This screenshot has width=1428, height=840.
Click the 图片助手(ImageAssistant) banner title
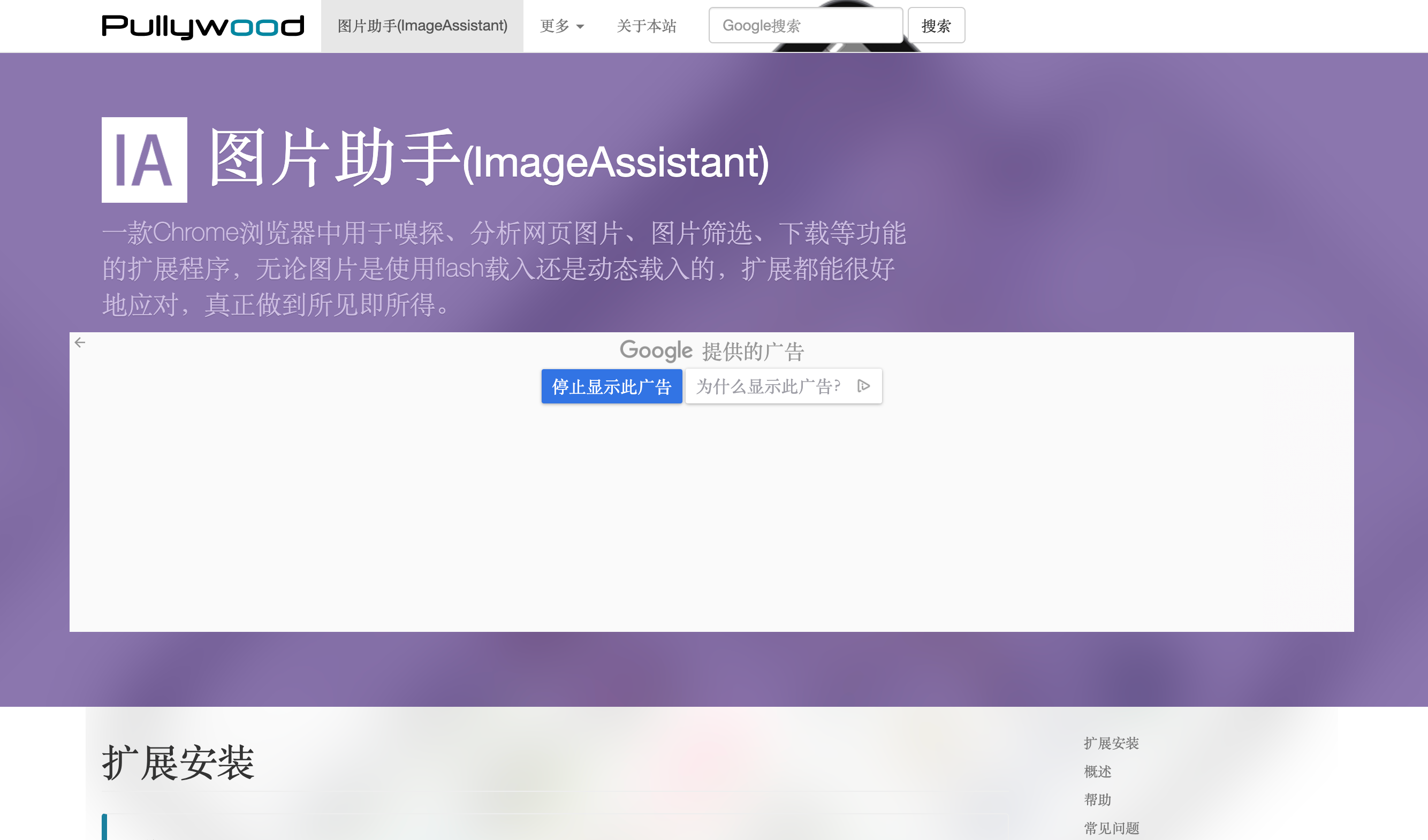point(489,158)
